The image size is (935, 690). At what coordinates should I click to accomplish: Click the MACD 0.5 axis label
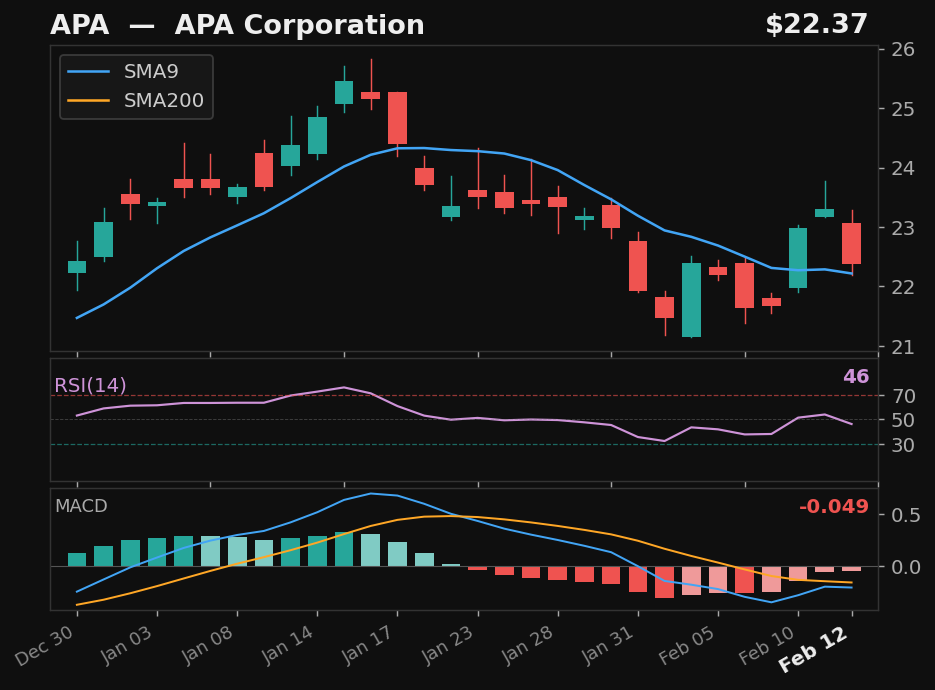pyautogui.click(x=906, y=515)
